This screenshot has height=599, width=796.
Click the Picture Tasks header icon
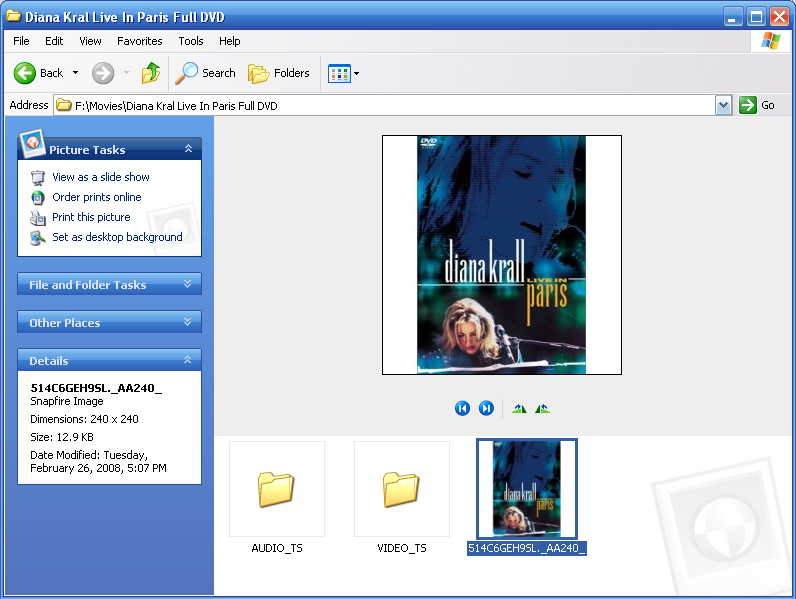click(32, 144)
